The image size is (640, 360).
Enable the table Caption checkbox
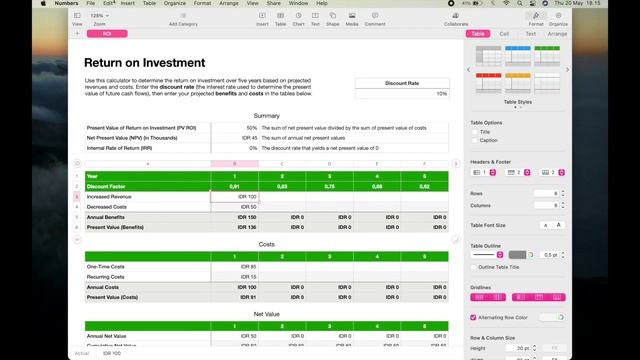click(x=474, y=140)
